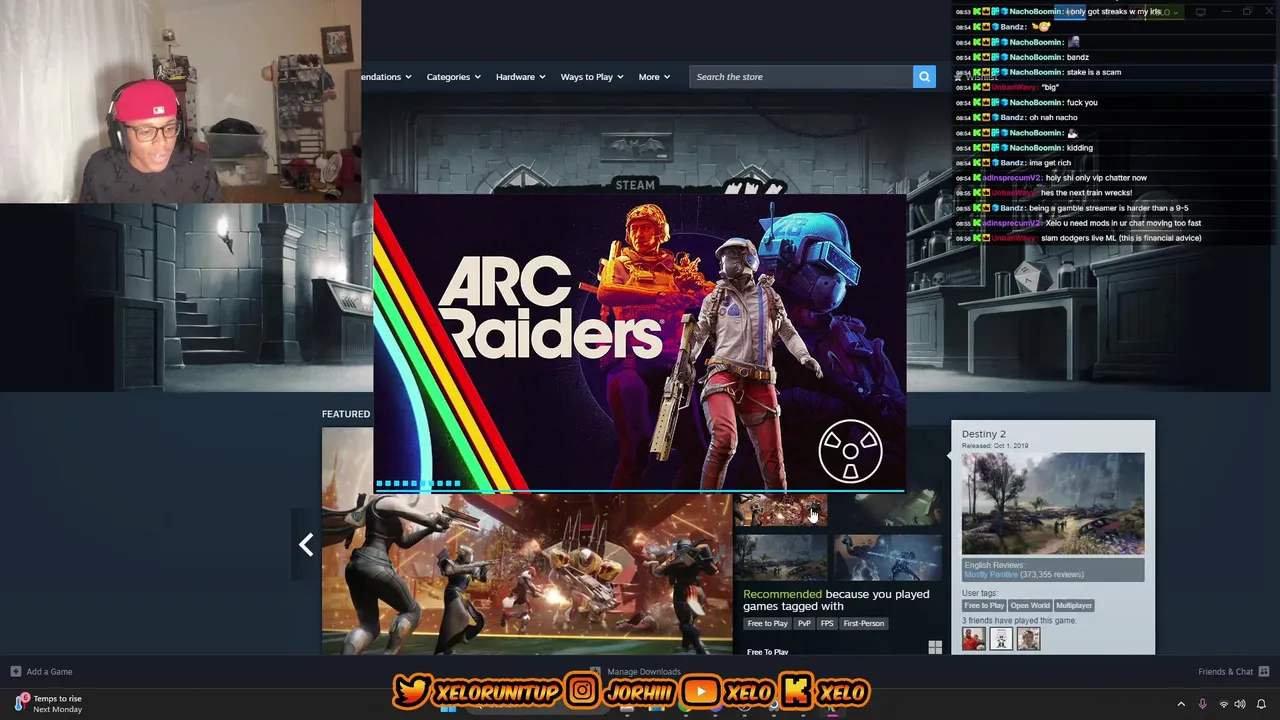Click the 'Free To Play' price label
1280x720 pixels.
767,652
